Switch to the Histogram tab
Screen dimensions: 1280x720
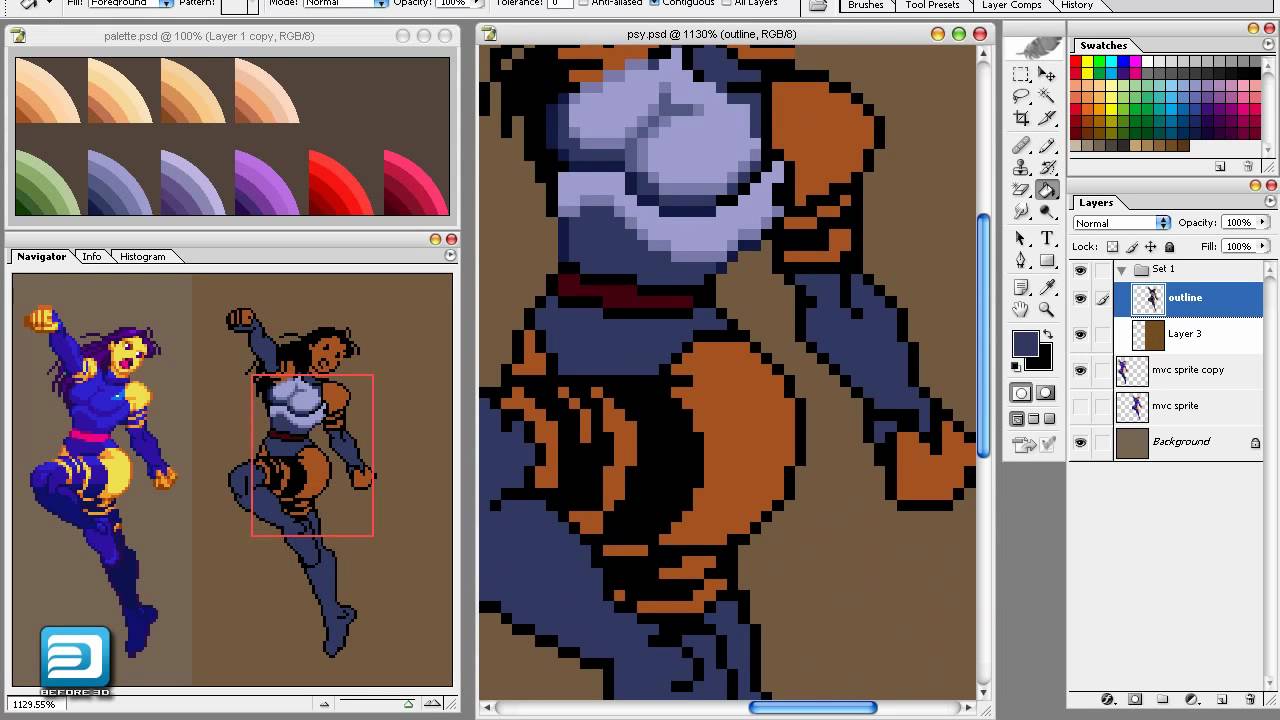click(143, 257)
